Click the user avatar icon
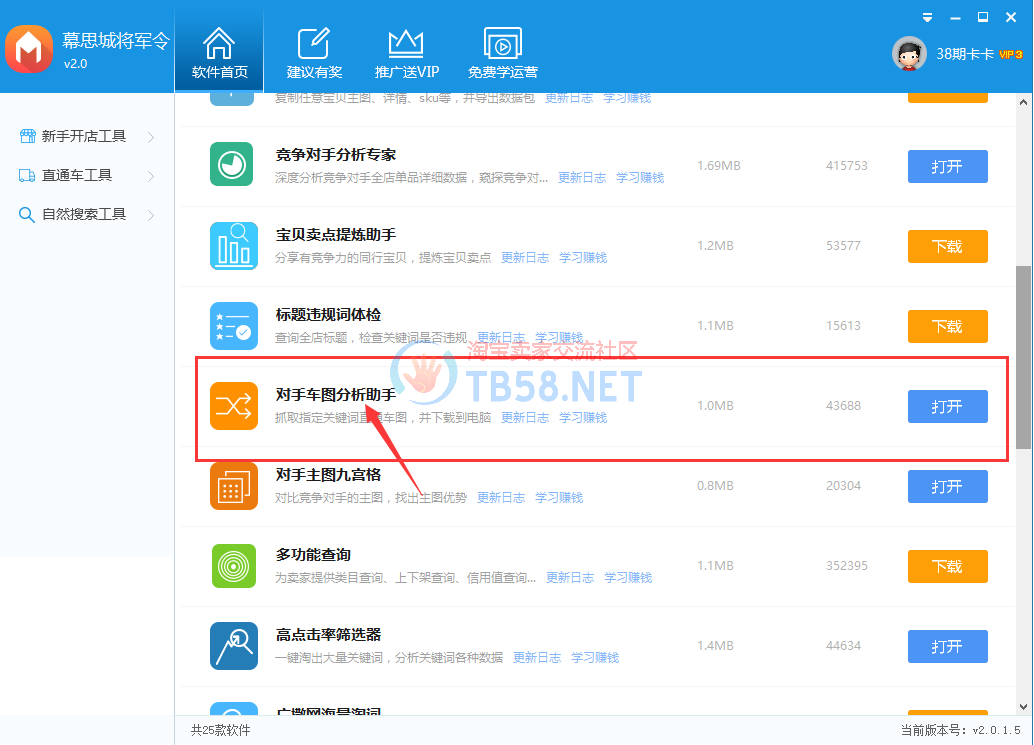Screen dimensions: 1034x745 pos(909,54)
